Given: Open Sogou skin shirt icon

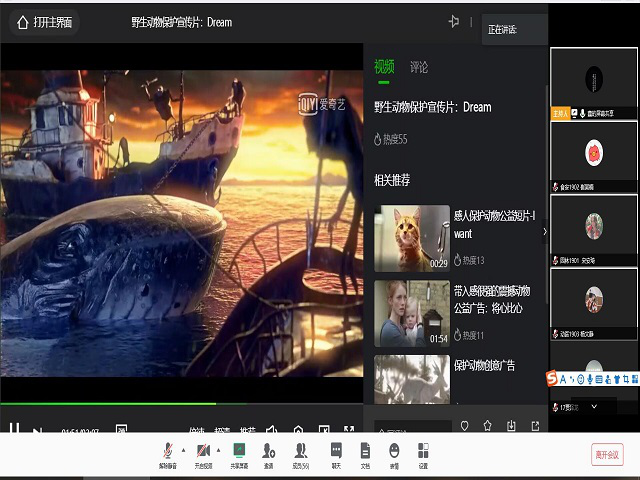Looking at the screenshot, I should [617, 380].
